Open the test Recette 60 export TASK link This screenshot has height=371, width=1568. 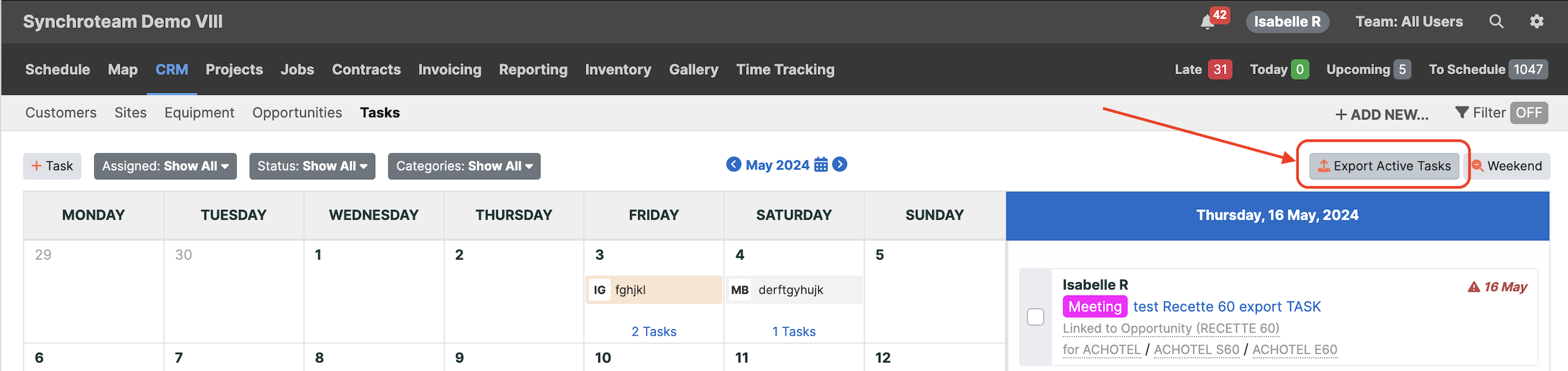1226,307
